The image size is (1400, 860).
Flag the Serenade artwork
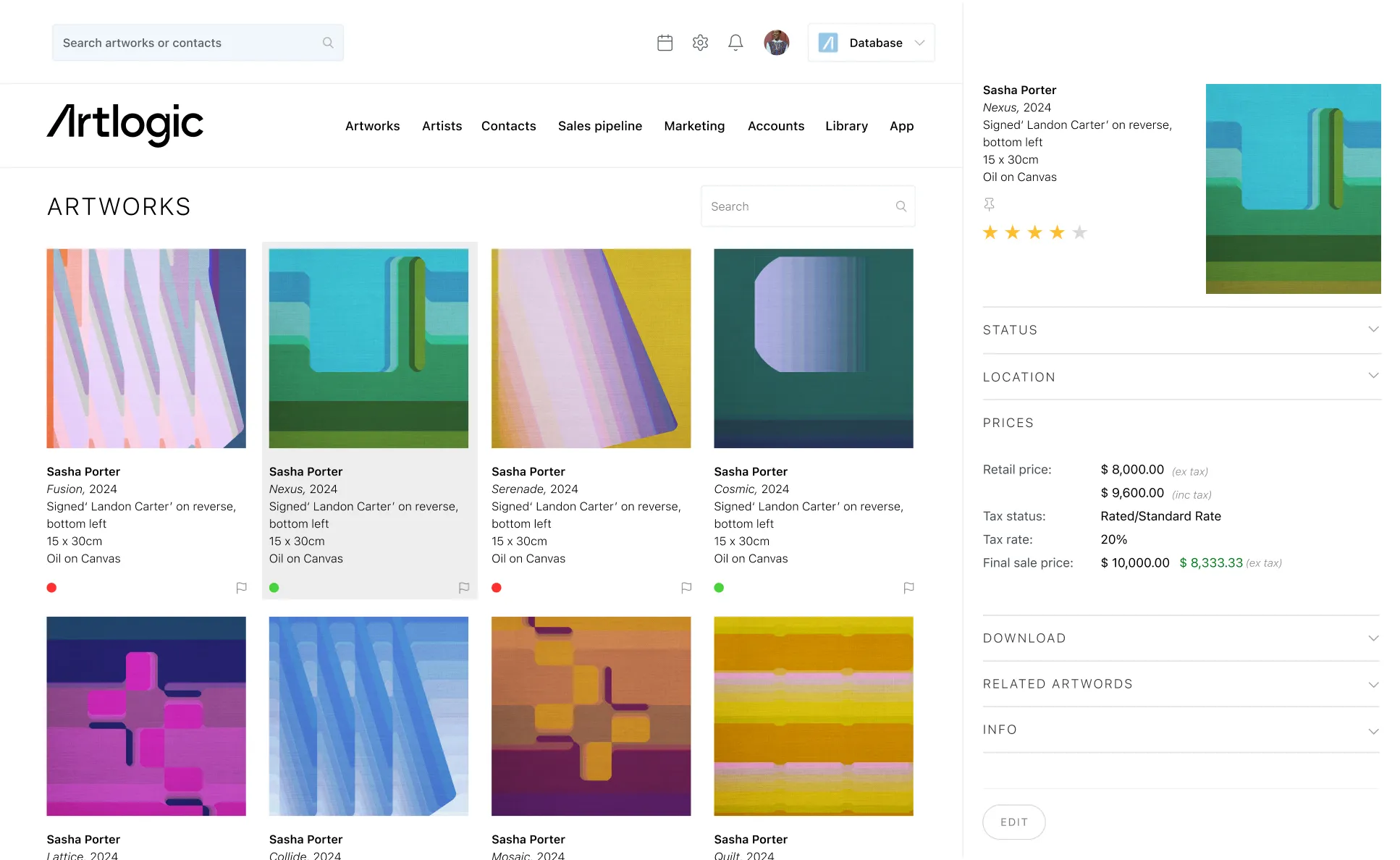(686, 588)
